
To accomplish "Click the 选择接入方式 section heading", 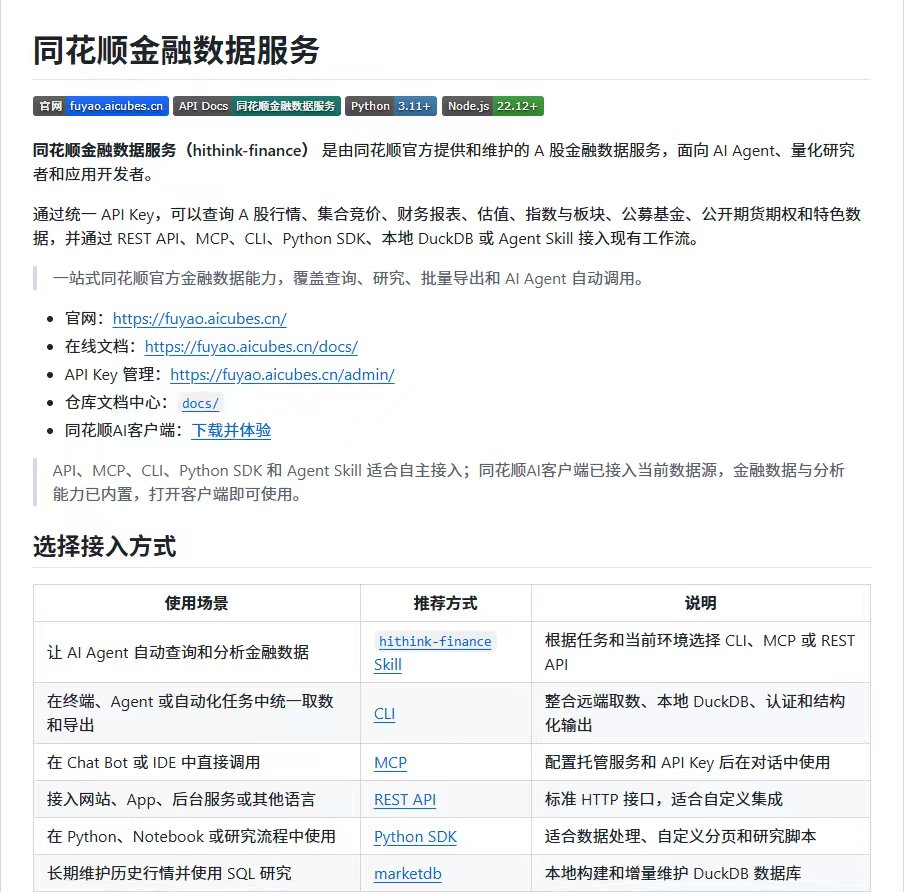I will [x=104, y=546].
